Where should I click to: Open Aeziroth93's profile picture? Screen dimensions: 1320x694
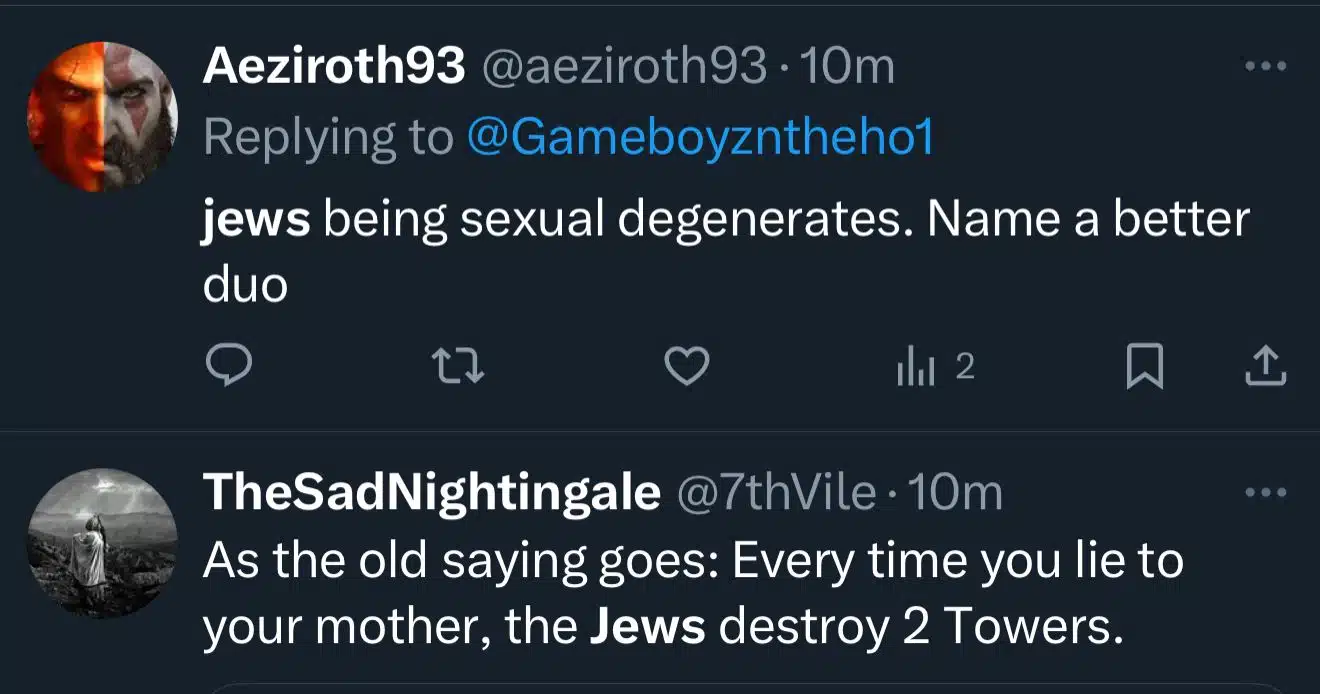click(102, 117)
